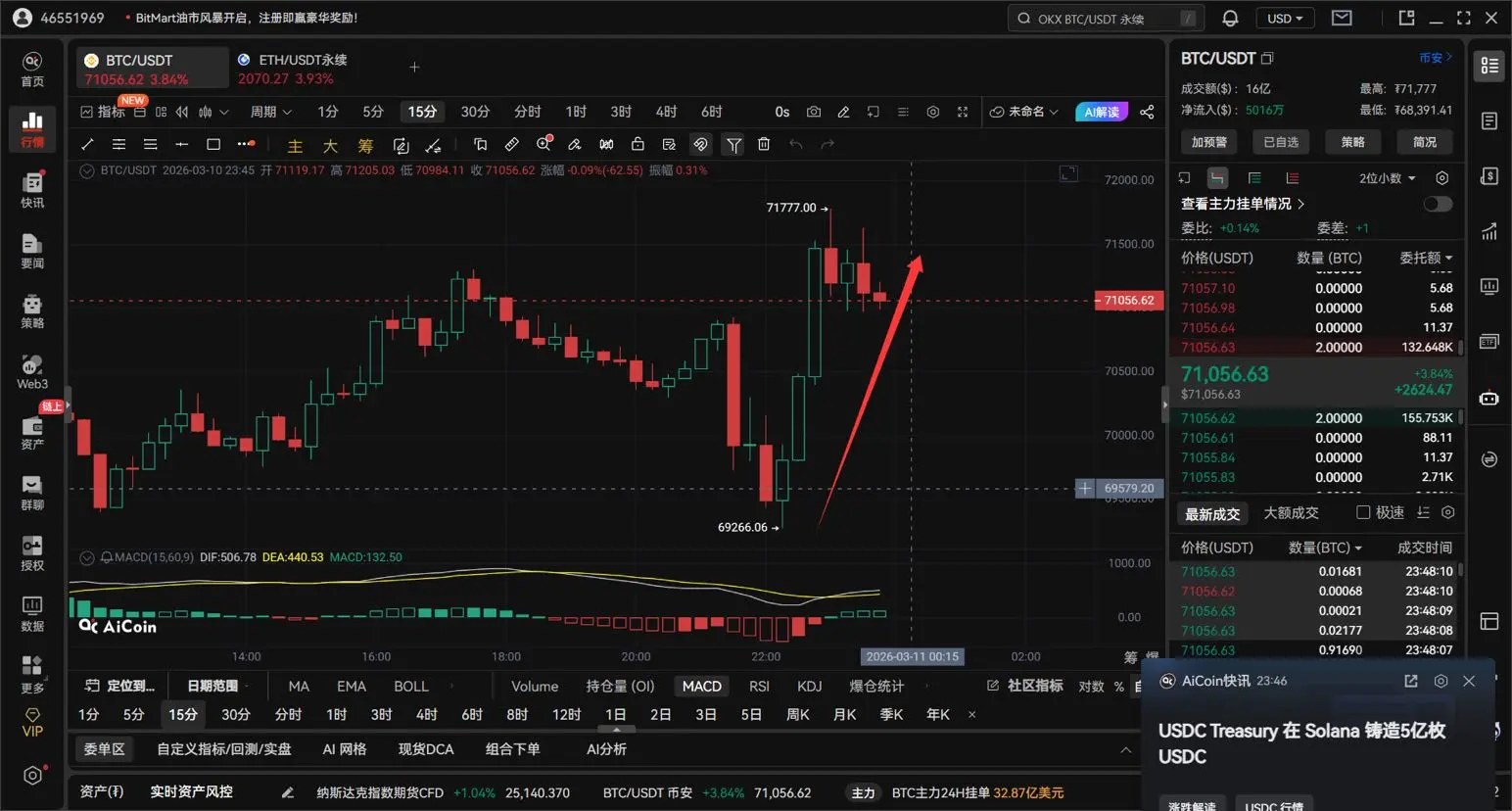Open the VIP section in the sidebar

click(x=32, y=723)
